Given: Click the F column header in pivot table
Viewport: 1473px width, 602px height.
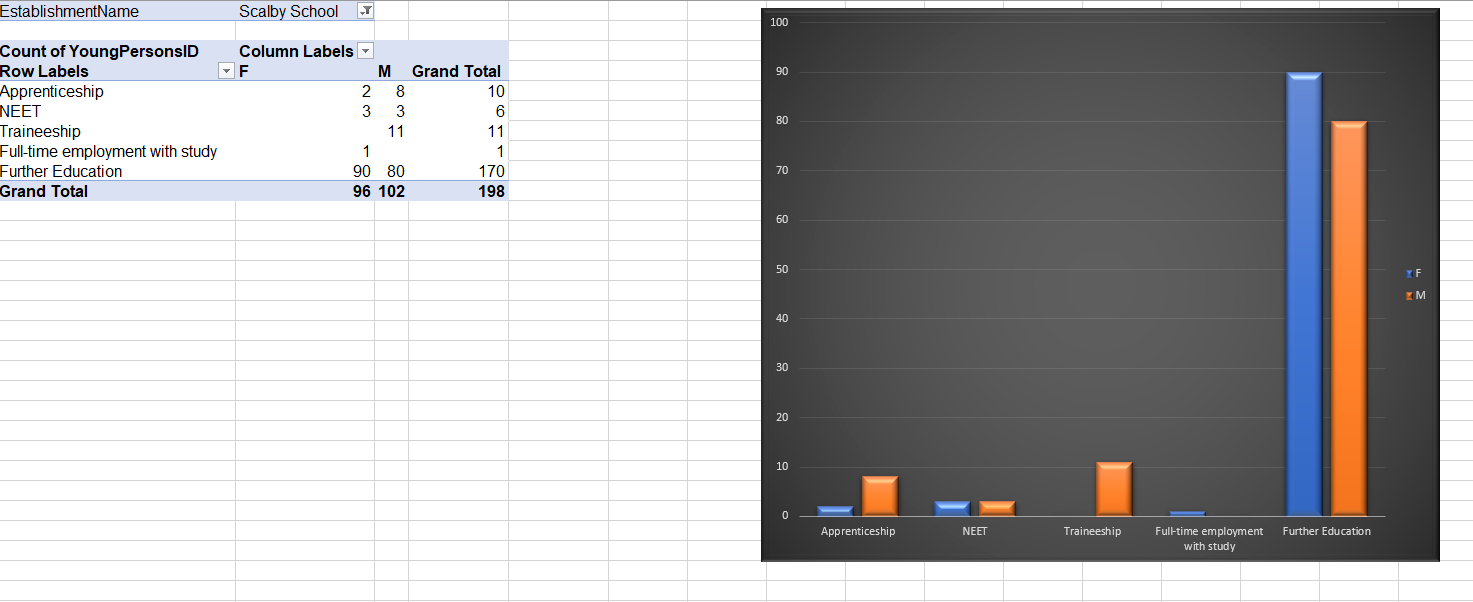Looking at the screenshot, I should point(305,71).
